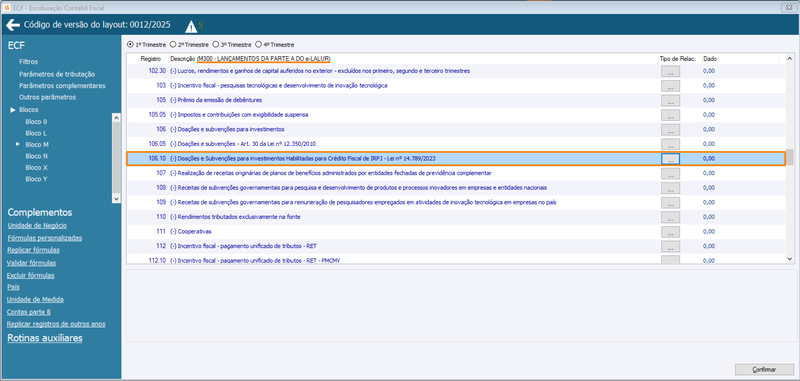Open Outros parâmetros
The width and height of the screenshot is (800, 381).
point(47,97)
